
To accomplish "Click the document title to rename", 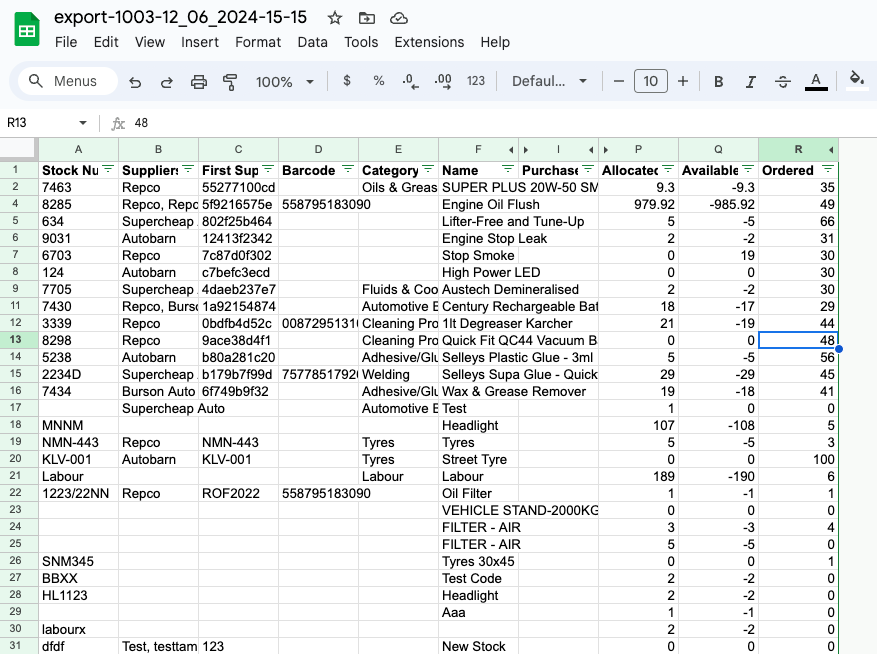I will click(180, 17).
